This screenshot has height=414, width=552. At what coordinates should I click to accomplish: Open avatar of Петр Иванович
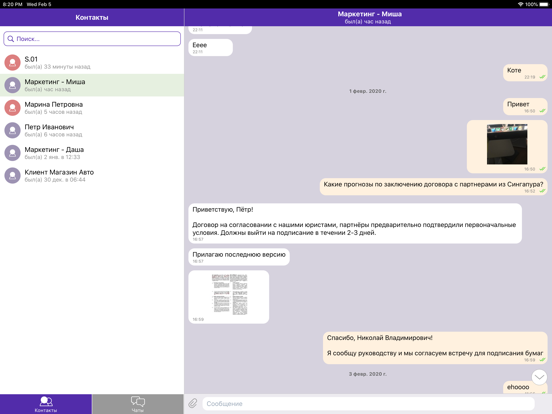[x=12, y=130]
